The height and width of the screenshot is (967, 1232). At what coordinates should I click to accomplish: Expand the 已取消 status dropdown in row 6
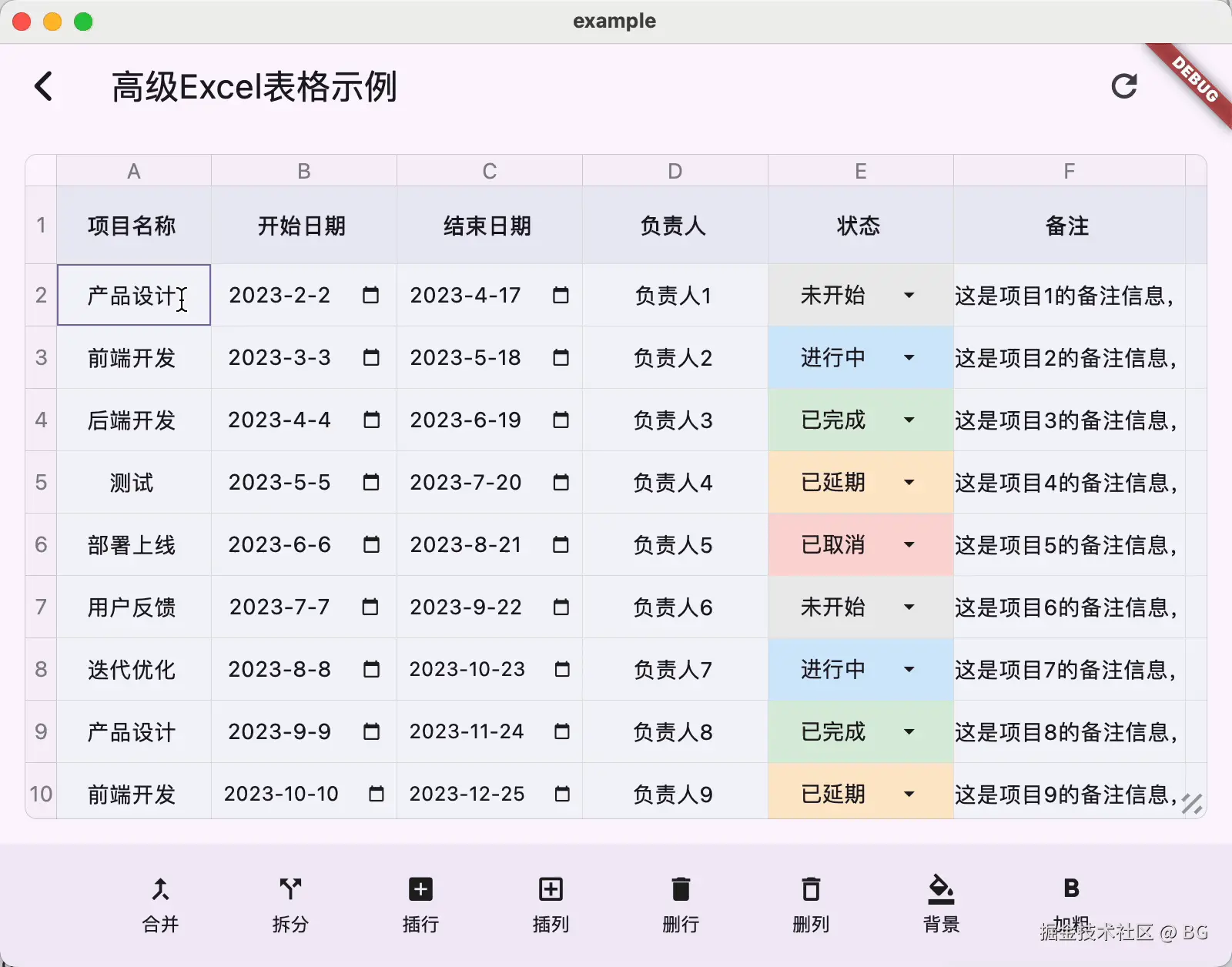pos(909,545)
